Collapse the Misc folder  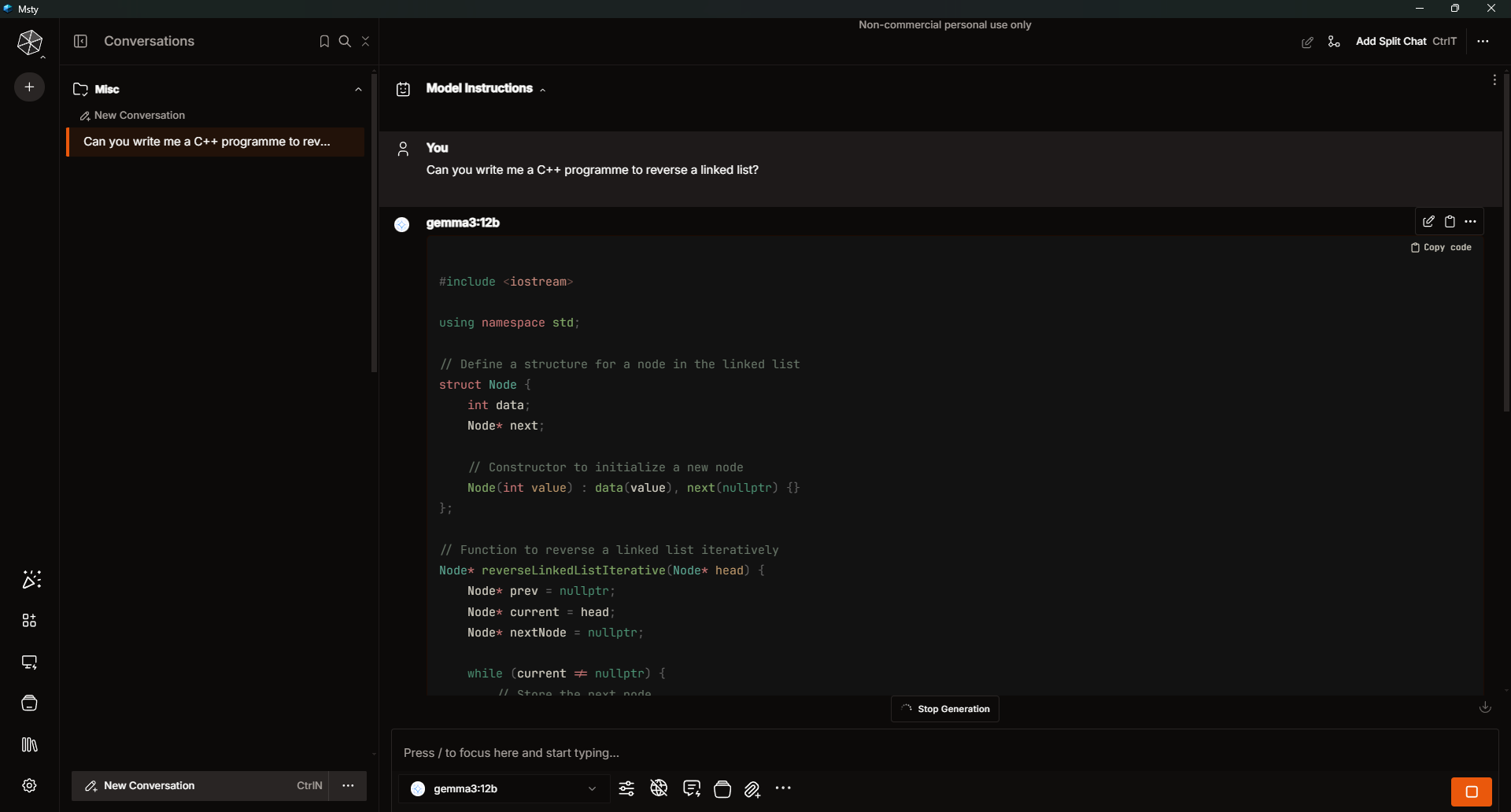point(359,90)
